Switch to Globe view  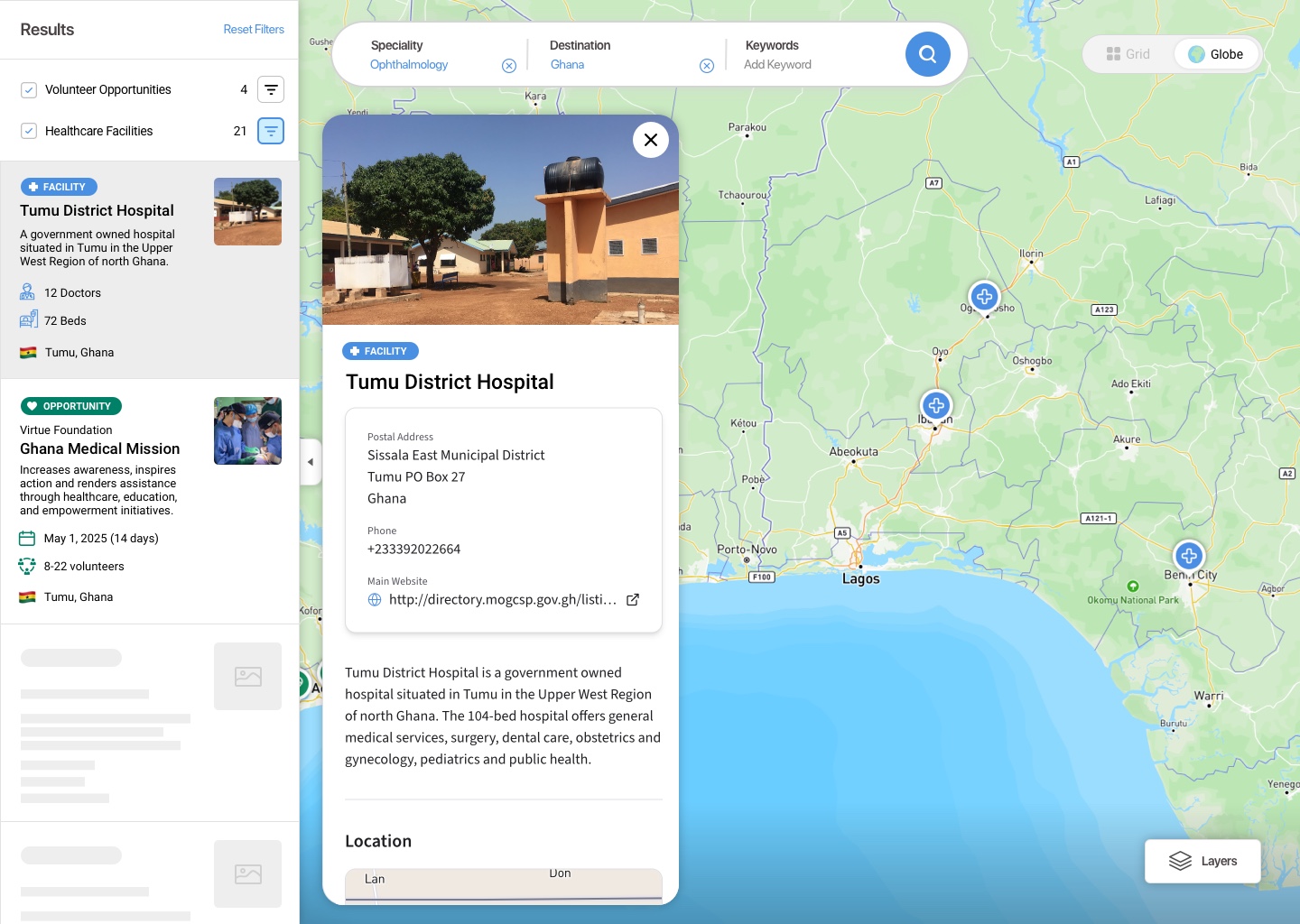(1216, 54)
